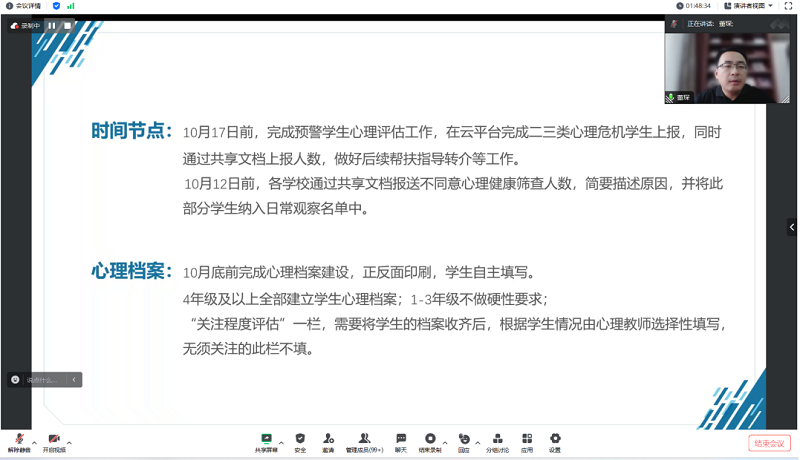Unmute the microphone (解除静音)
The image size is (800, 460).
pyautogui.click(x=19, y=443)
